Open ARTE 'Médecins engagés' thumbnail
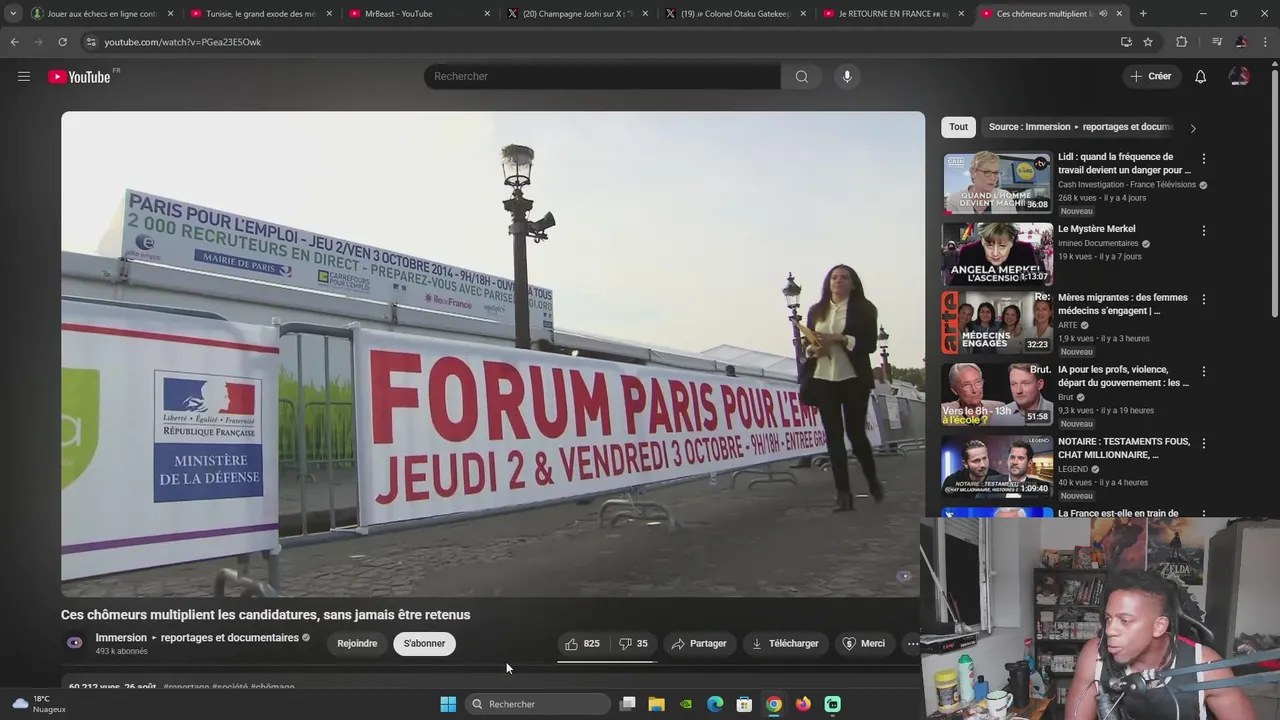The width and height of the screenshot is (1280, 720). tap(997, 323)
